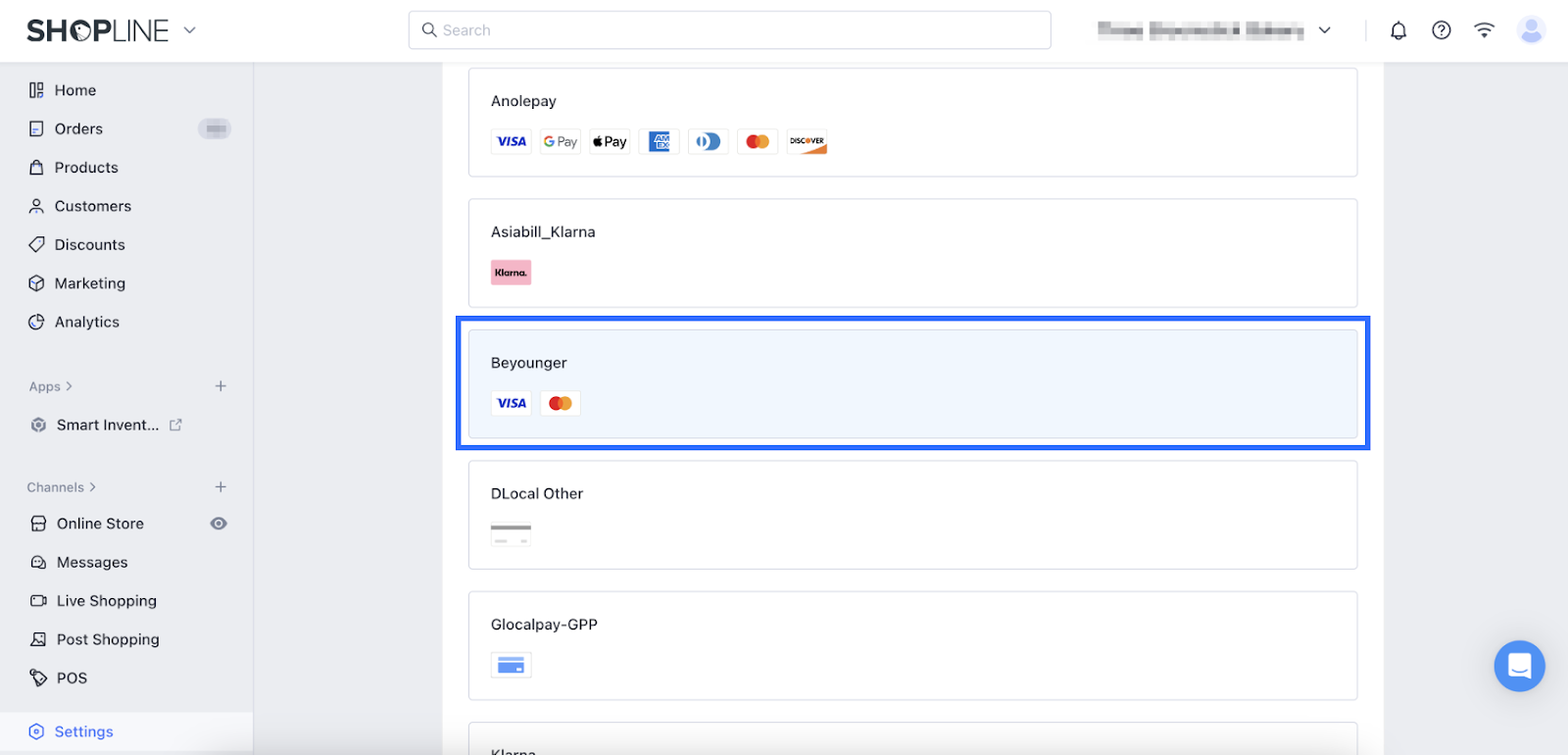Click the wifi status icon in header
Viewport: 1568px width, 756px height.
click(x=1485, y=30)
